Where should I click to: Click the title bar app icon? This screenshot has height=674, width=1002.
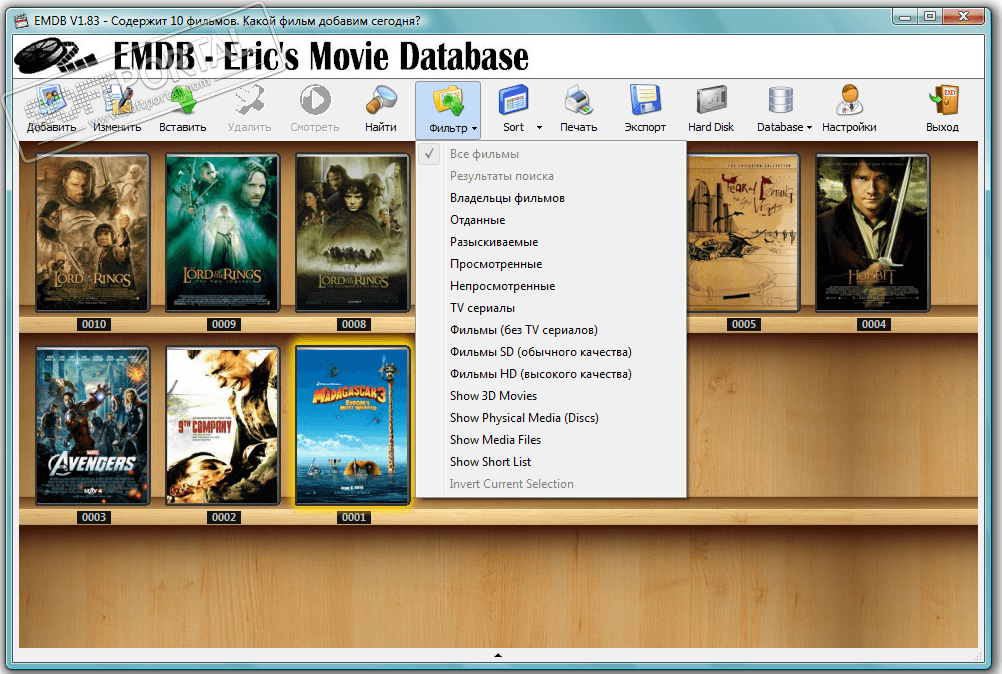click(22, 20)
